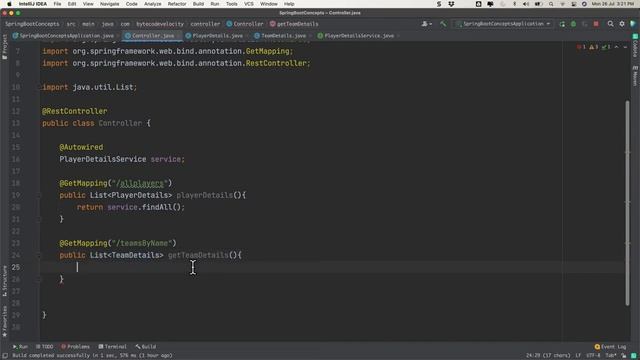Open the Navigate menu
The image size is (640, 360).
pos(110,4)
